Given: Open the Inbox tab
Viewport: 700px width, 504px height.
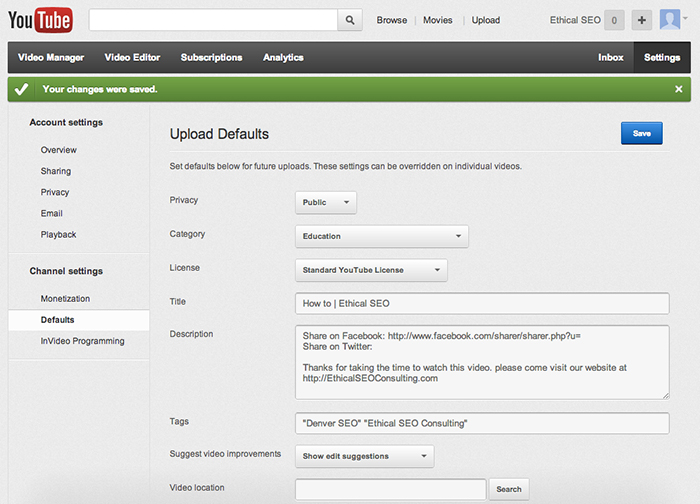Looking at the screenshot, I should pyautogui.click(x=611, y=58).
